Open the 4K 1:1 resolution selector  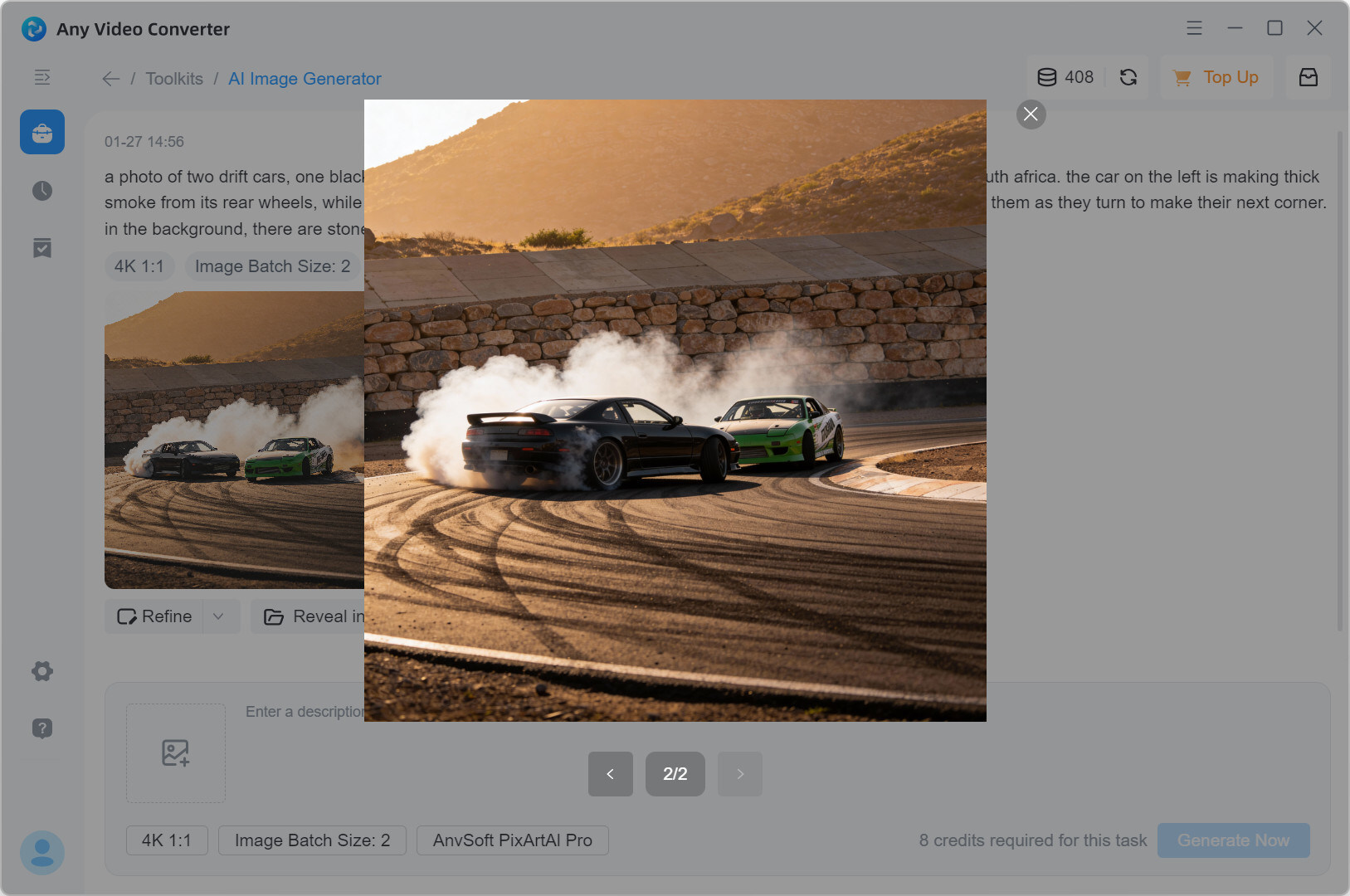click(167, 840)
